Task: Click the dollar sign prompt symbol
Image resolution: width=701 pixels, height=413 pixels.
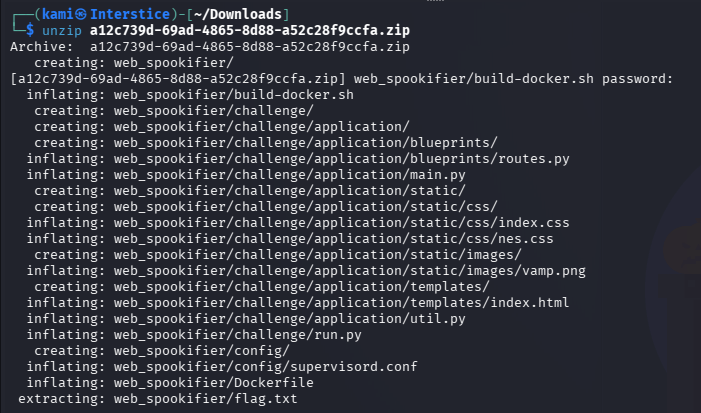Action: click(30, 30)
